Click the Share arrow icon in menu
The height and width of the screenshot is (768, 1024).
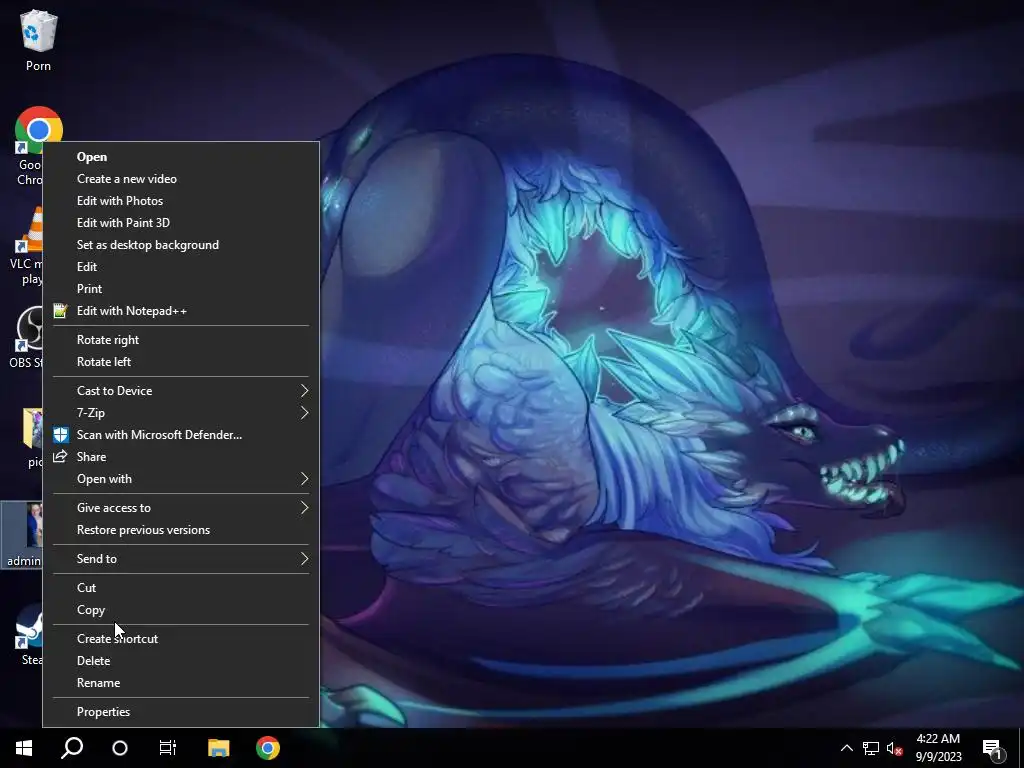[60, 456]
